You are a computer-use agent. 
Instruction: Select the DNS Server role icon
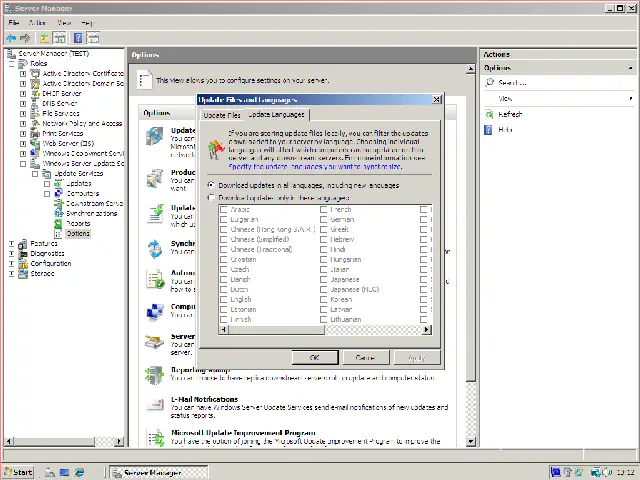(x=36, y=103)
